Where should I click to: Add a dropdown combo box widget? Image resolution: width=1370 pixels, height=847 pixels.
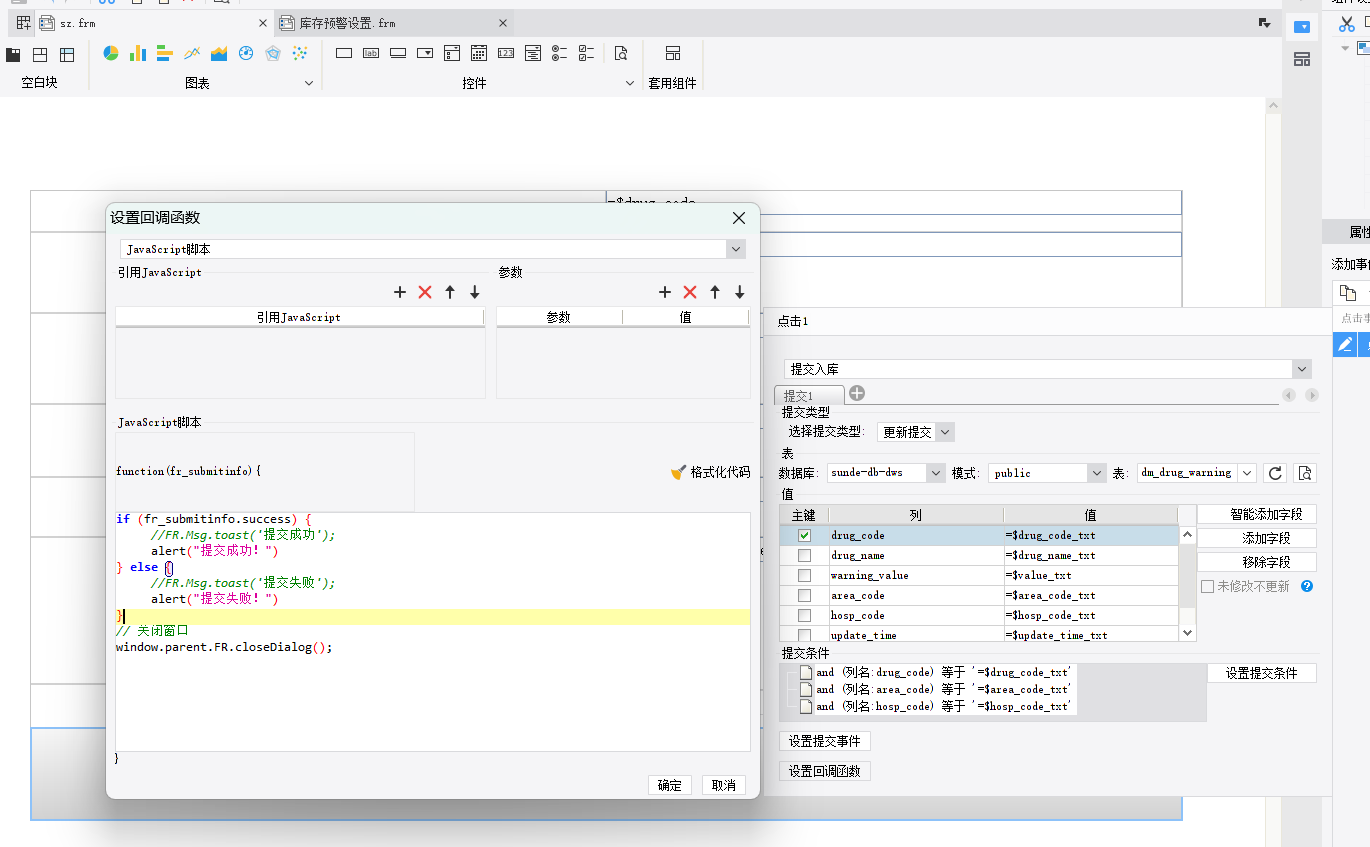coord(425,53)
